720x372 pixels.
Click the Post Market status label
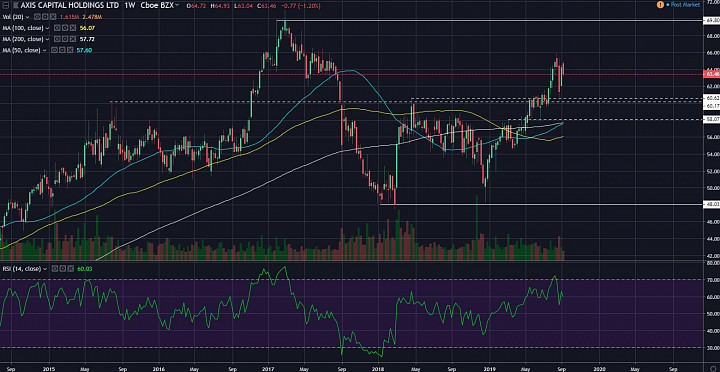[x=685, y=5]
